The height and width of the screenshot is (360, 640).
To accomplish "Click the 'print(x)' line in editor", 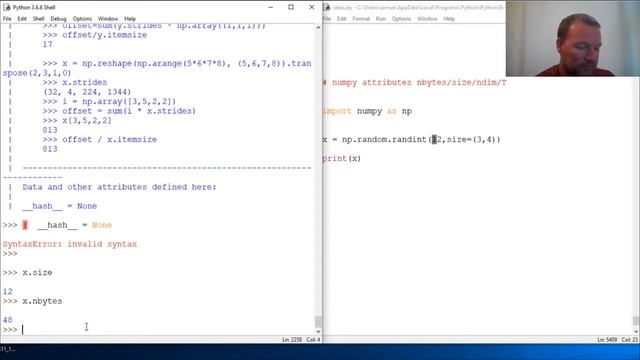I will pos(342,158).
